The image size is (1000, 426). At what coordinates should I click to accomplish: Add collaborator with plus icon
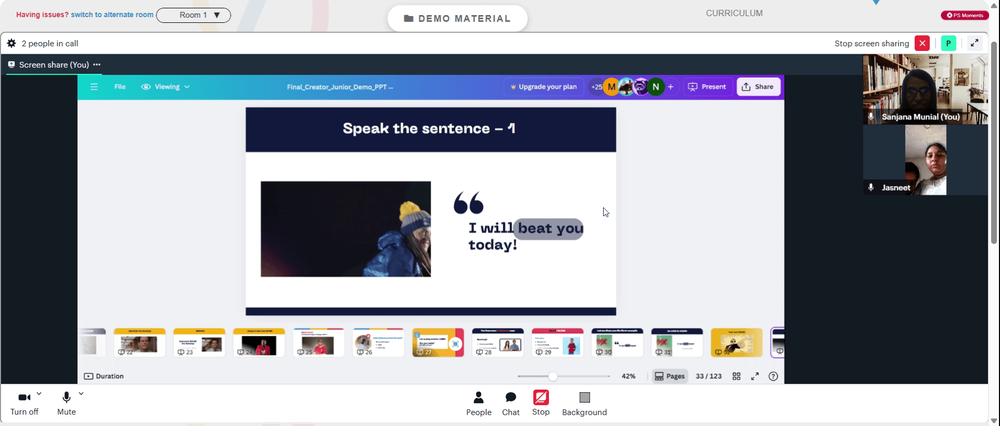point(670,87)
